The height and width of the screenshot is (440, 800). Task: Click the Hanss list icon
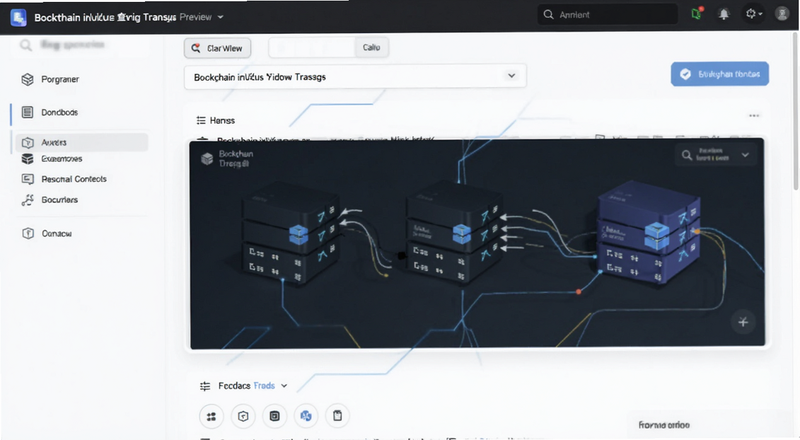(x=201, y=120)
